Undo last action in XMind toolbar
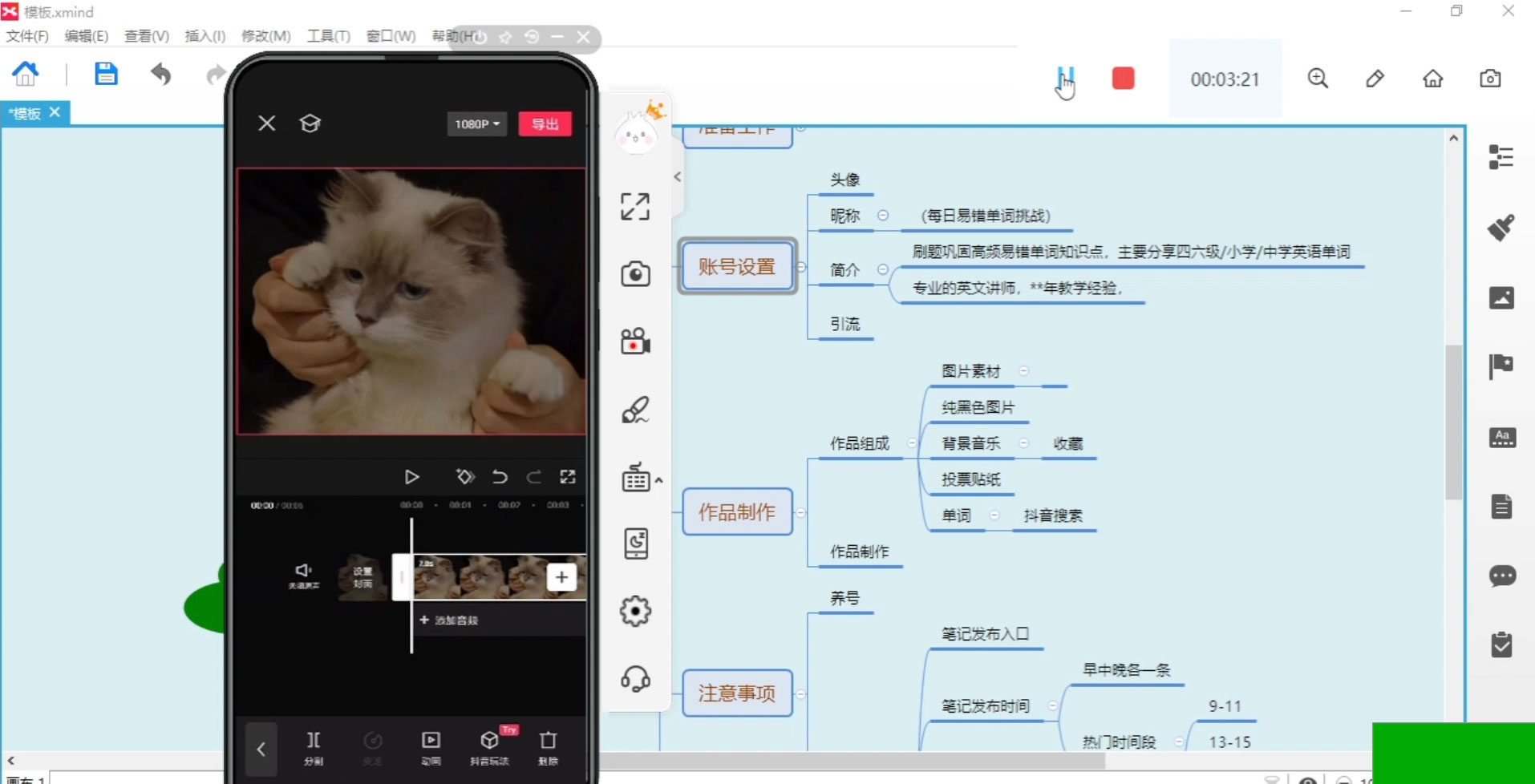The image size is (1535, 784). pyautogui.click(x=160, y=75)
